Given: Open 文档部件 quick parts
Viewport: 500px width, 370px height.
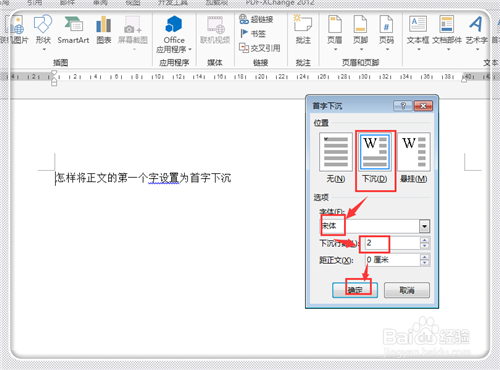Looking at the screenshot, I should pyautogui.click(x=447, y=33).
